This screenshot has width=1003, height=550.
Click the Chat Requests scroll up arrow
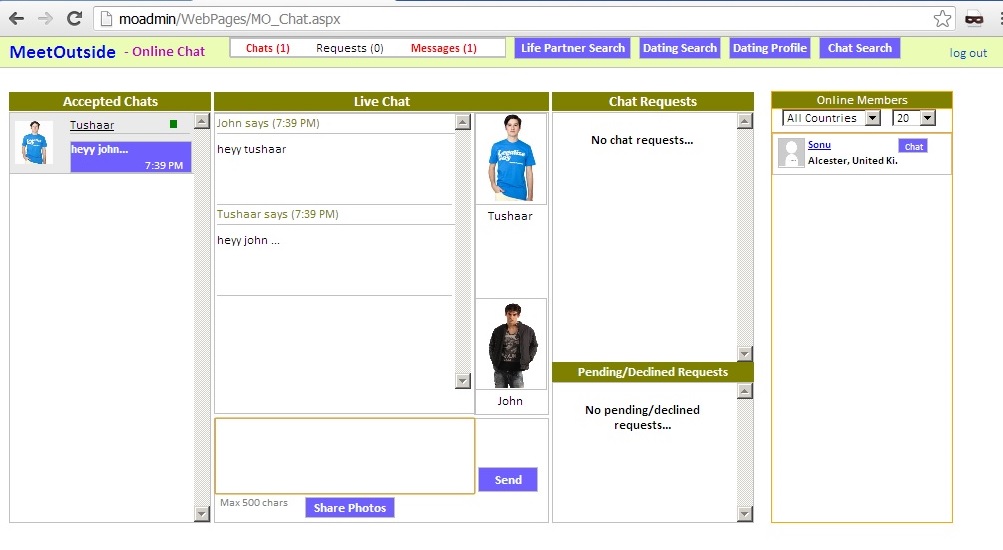click(x=745, y=121)
